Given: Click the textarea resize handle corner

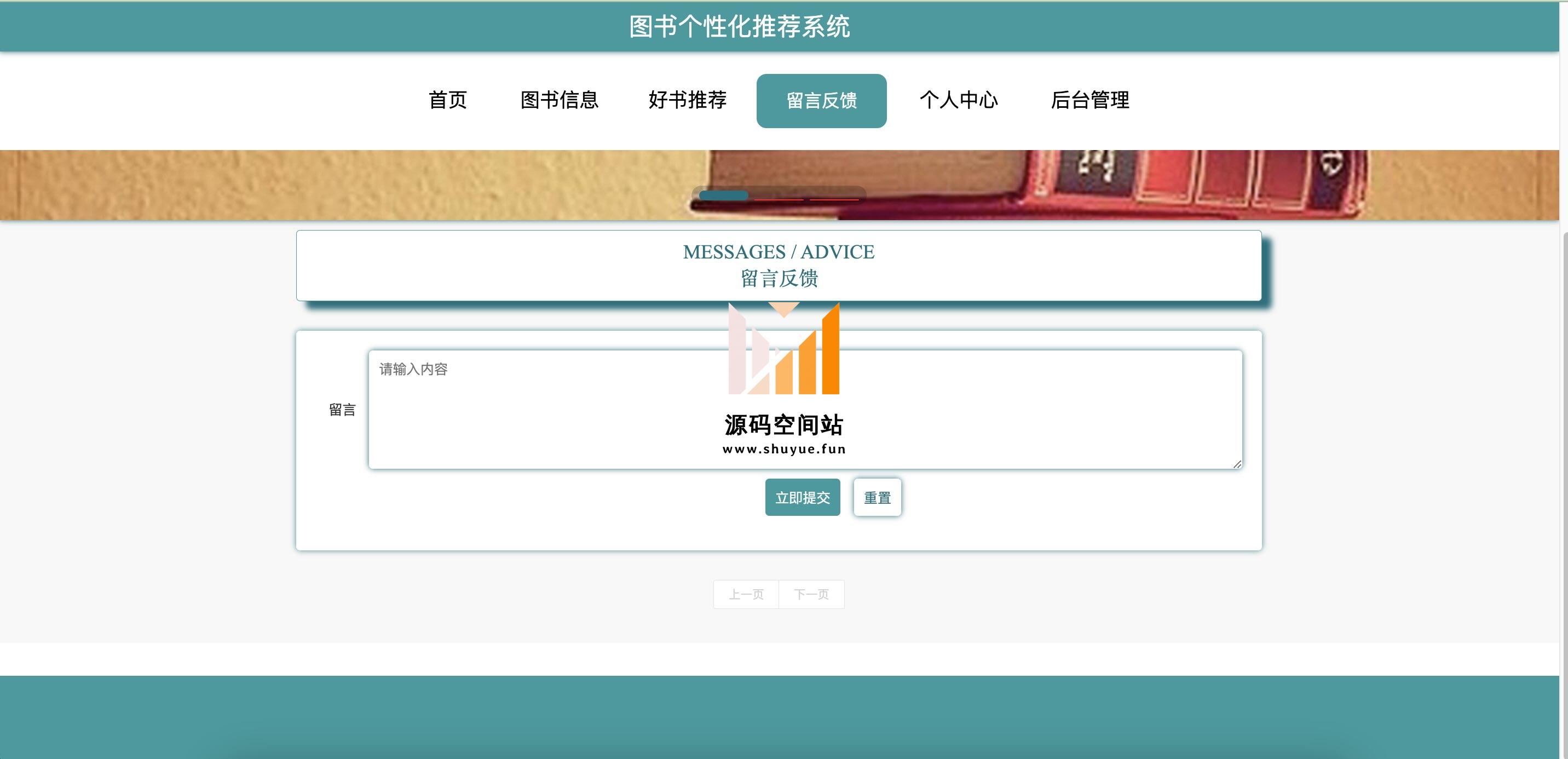Looking at the screenshot, I should [x=1237, y=464].
